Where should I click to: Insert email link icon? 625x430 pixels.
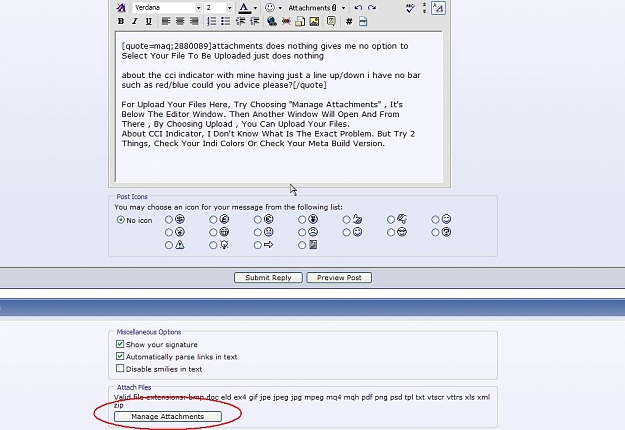300,22
